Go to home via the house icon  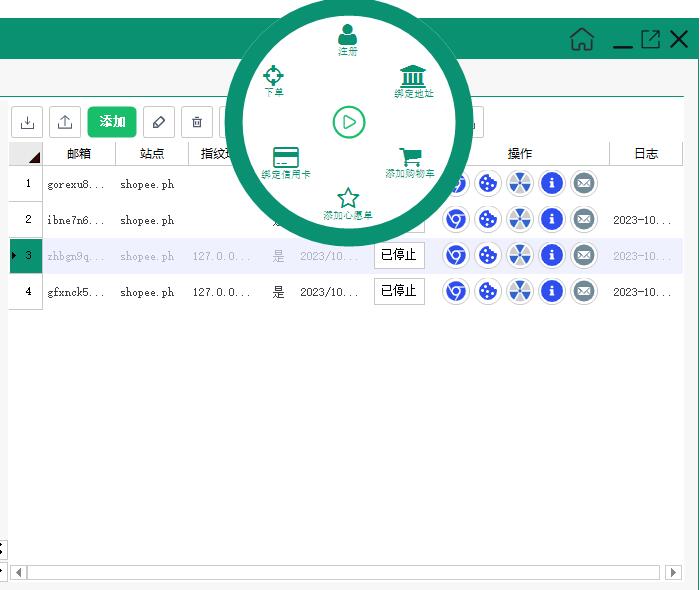(x=582, y=39)
